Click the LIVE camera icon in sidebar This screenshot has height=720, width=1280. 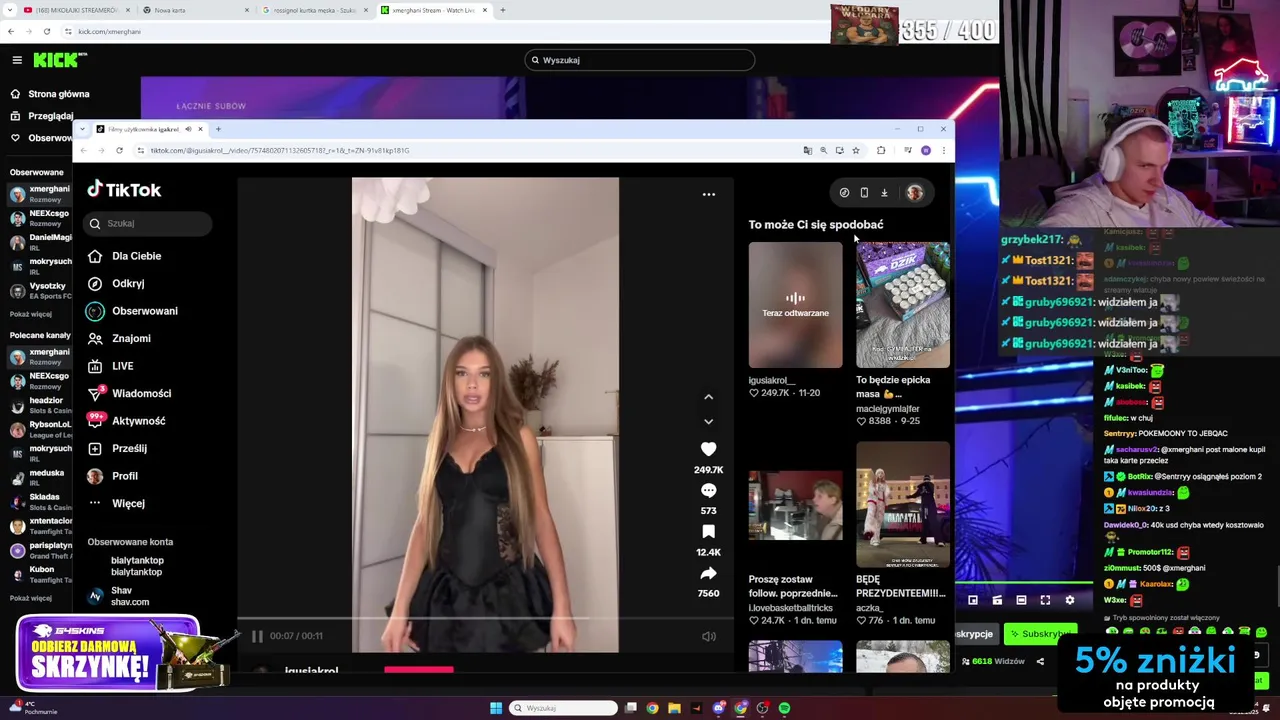[95, 366]
